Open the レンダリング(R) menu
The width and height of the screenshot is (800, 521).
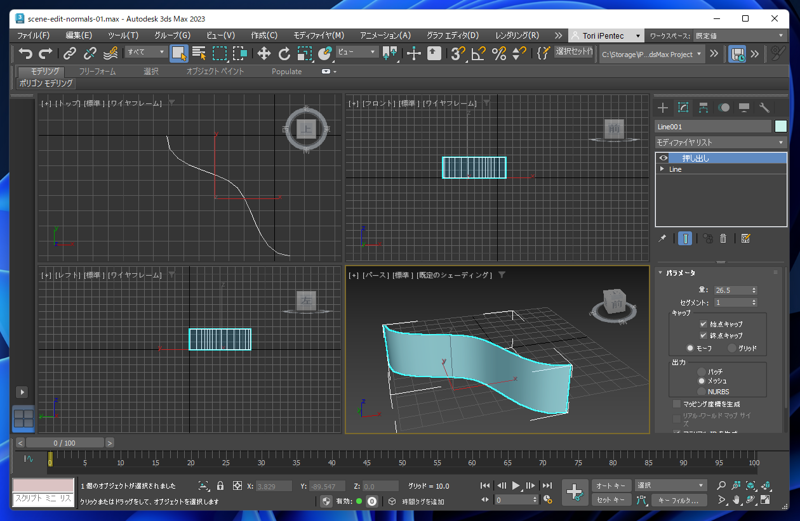(517, 35)
